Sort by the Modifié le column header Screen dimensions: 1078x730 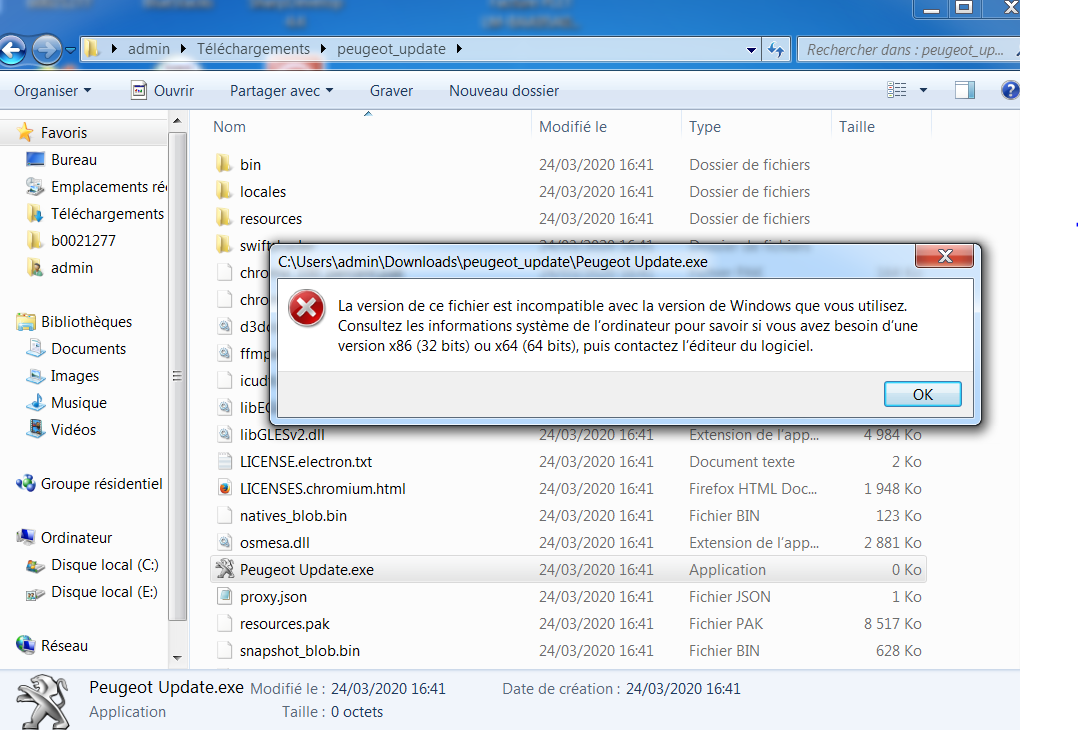pyautogui.click(x=573, y=126)
